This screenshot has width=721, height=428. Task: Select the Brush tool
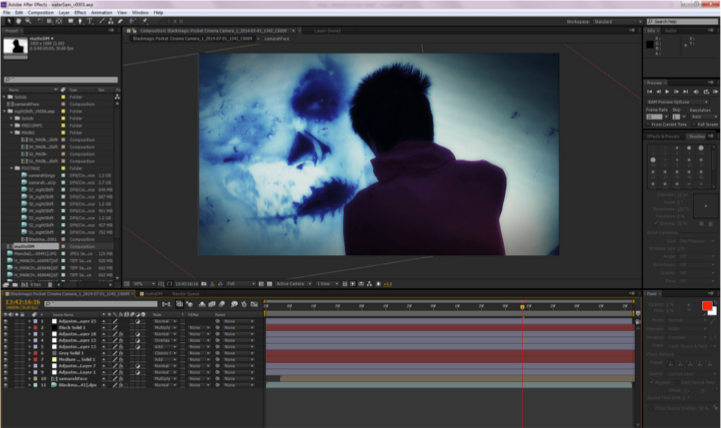pos(102,21)
